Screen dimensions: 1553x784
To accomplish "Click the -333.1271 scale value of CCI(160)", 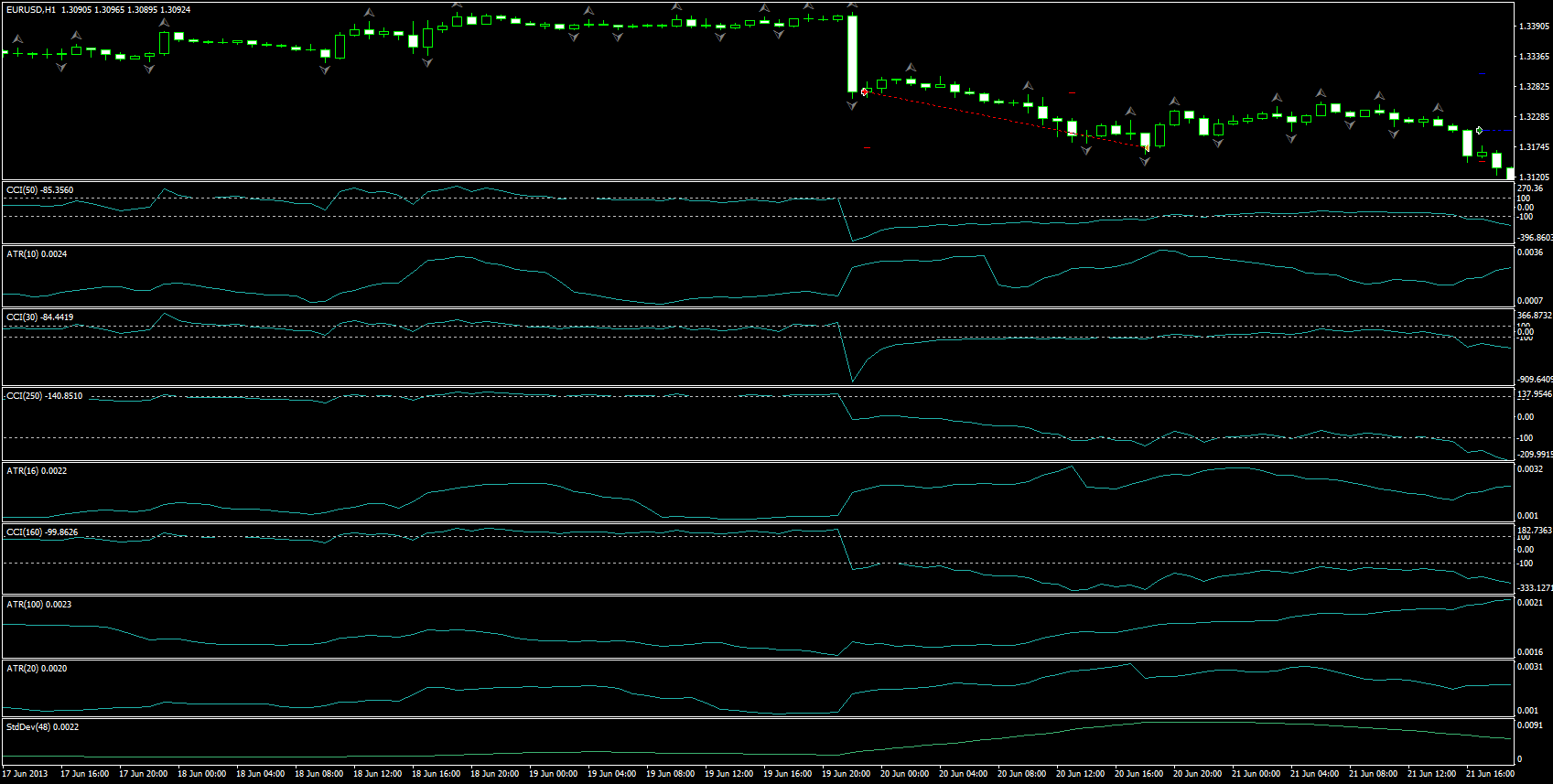I will click(1535, 588).
